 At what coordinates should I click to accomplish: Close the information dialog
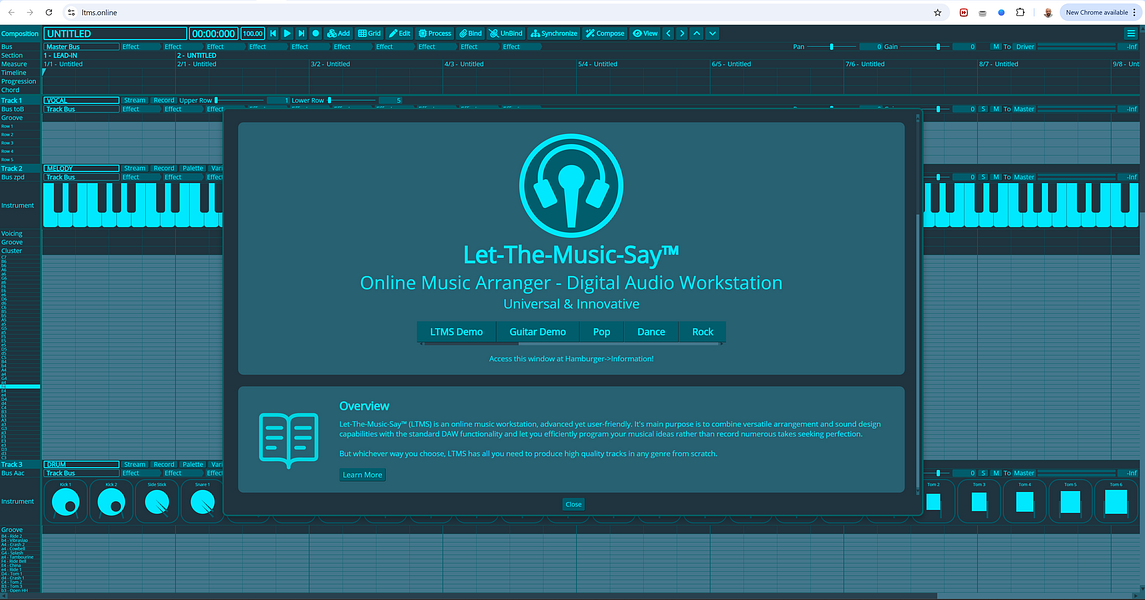(573, 504)
